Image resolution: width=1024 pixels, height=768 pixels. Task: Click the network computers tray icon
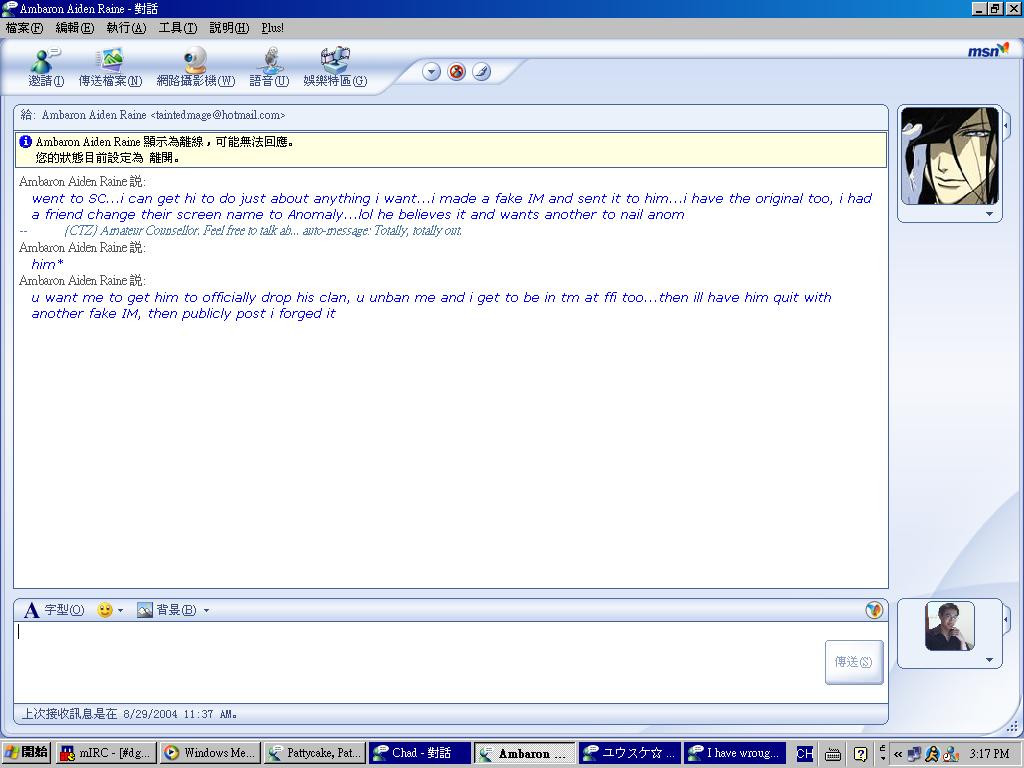[915, 754]
